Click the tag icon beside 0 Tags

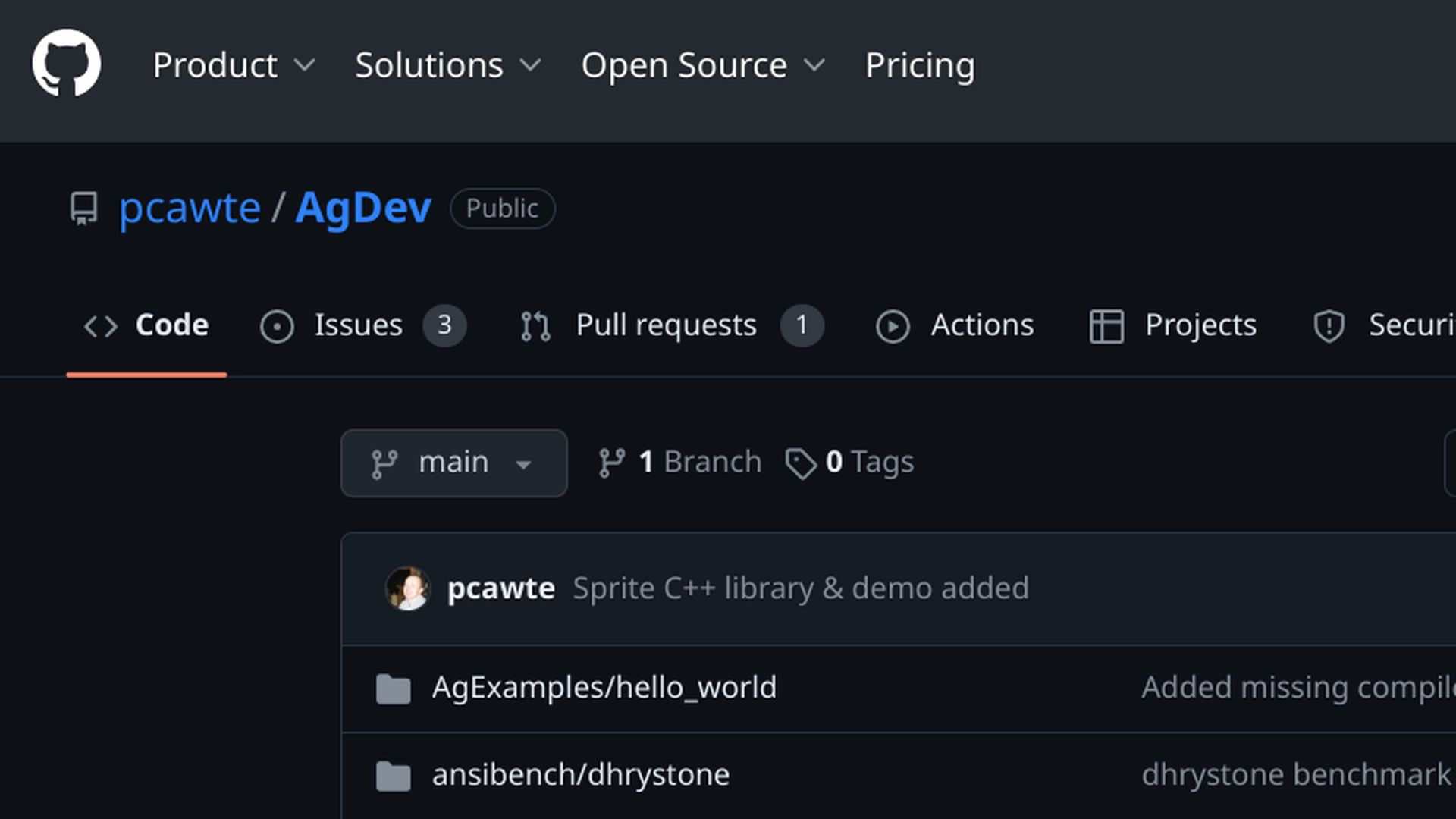tap(801, 463)
